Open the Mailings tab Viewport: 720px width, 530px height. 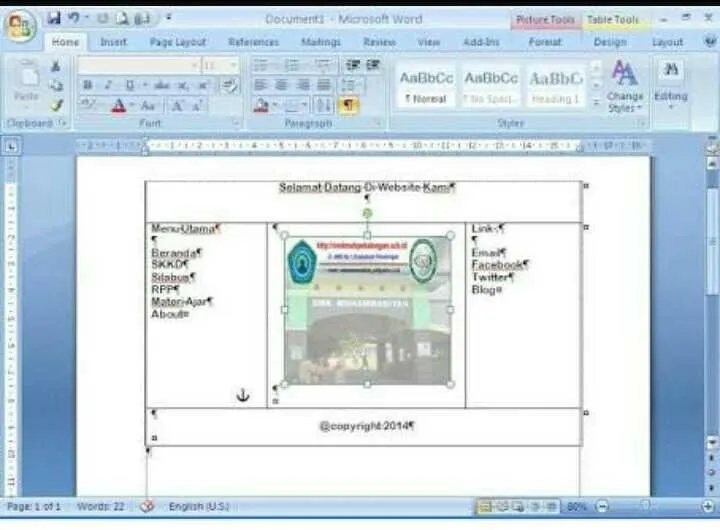[x=321, y=42]
